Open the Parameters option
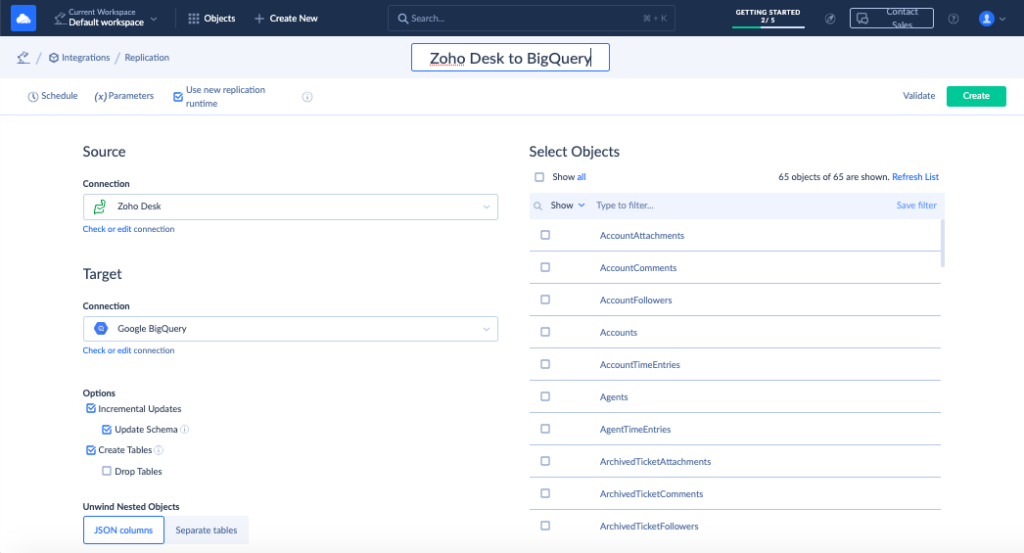Viewport: 1024px width, 553px height. coord(124,96)
